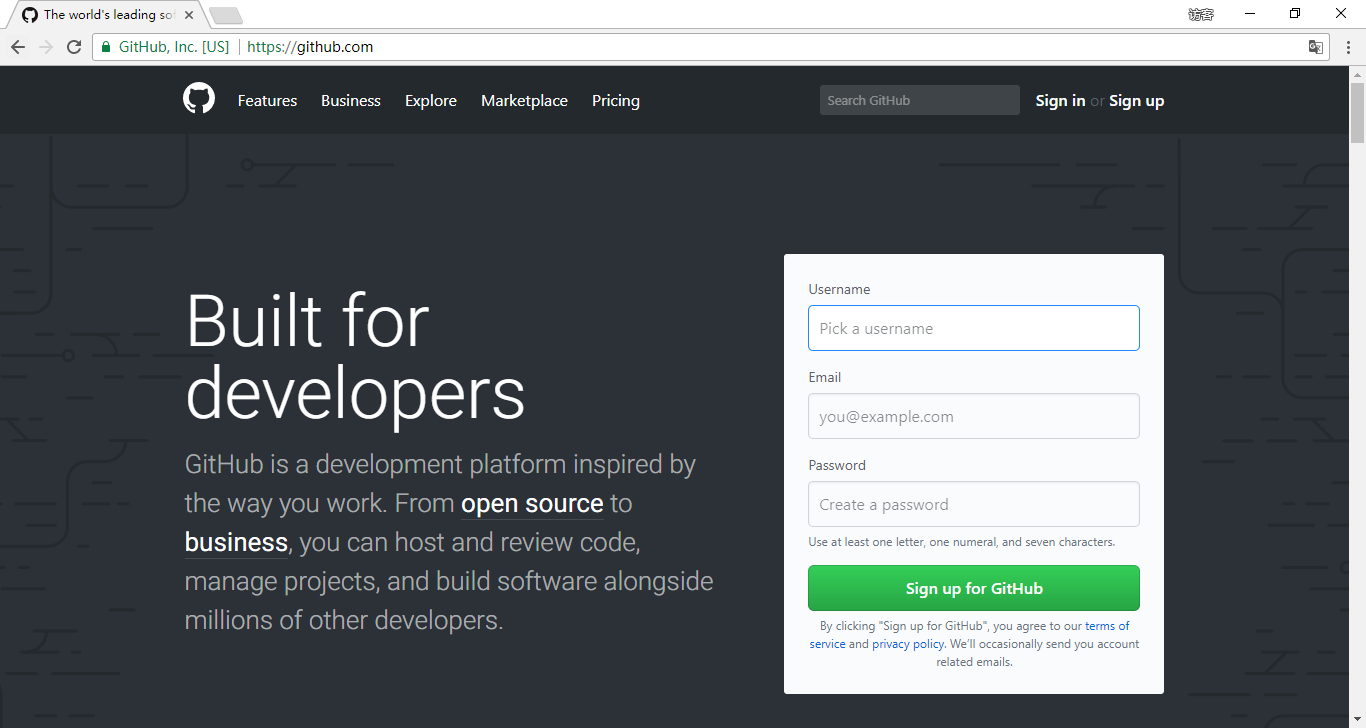1366x728 pixels.
Task: Open the terms of service link
Action: pyautogui.click(x=1106, y=625)
